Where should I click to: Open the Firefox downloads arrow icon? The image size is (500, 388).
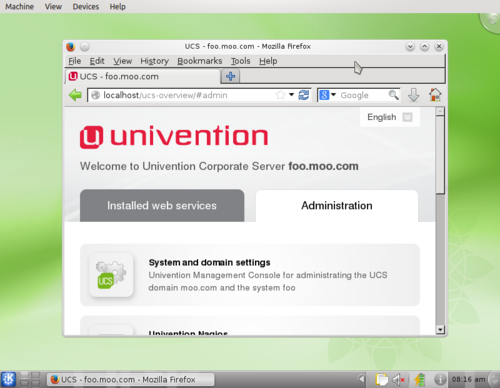pyautogui.click(x=414, y=95)
